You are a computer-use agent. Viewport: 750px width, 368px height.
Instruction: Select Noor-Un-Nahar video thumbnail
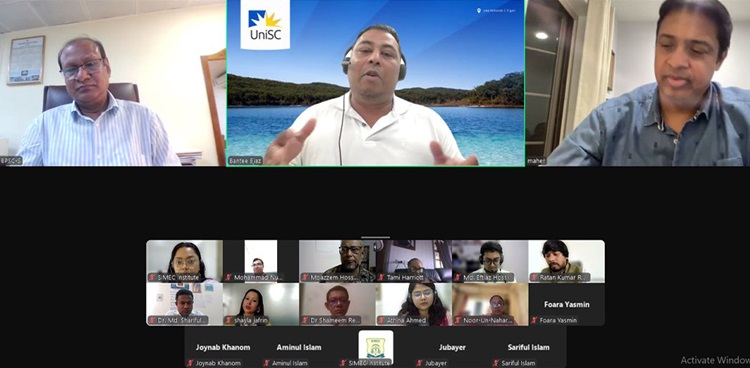(x=490, y=304)
